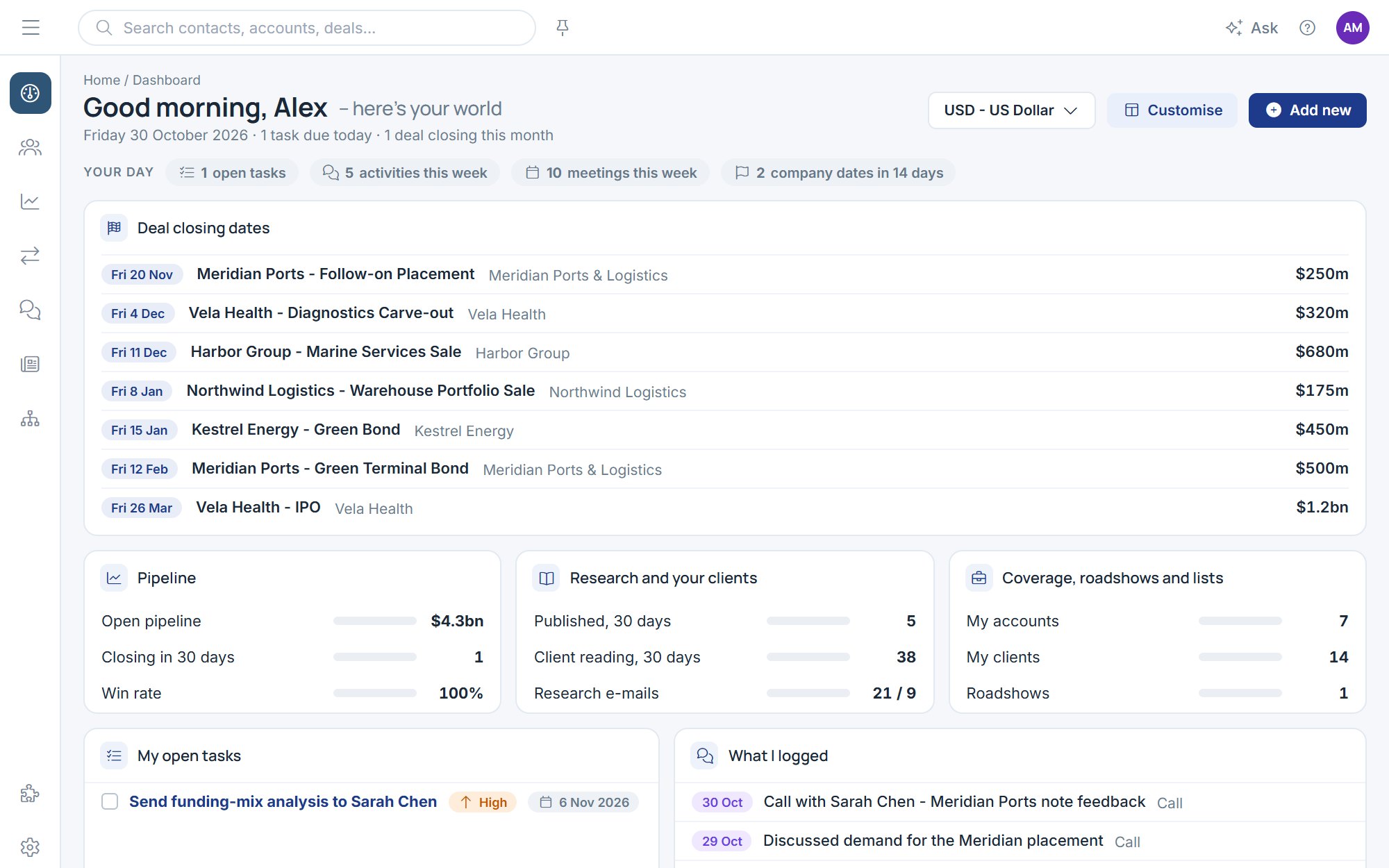
Task: Open the hamburger menu icon
Action: 31,28
